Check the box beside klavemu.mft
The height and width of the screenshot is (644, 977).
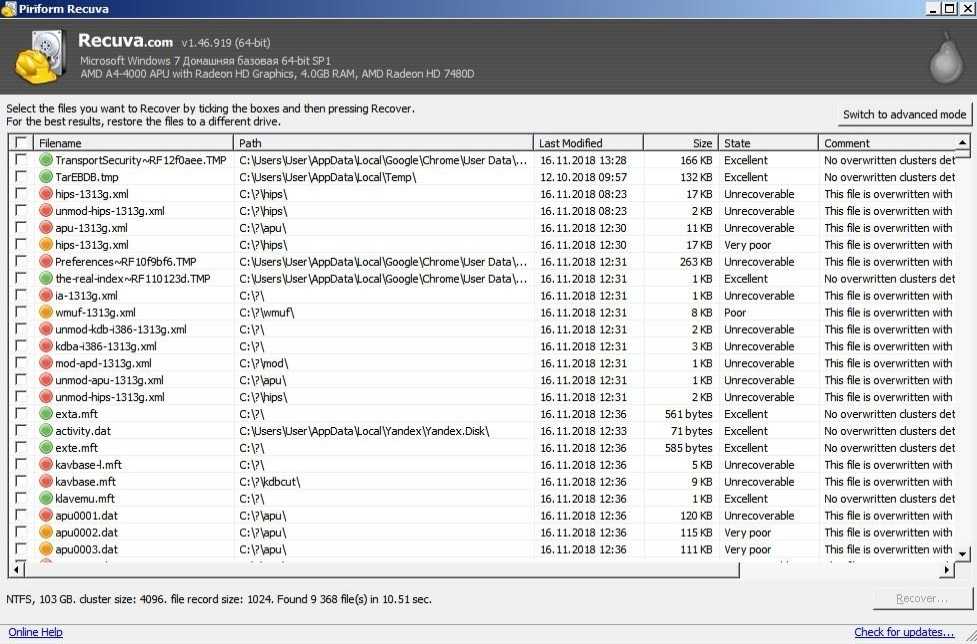click(x=21, y=499)
